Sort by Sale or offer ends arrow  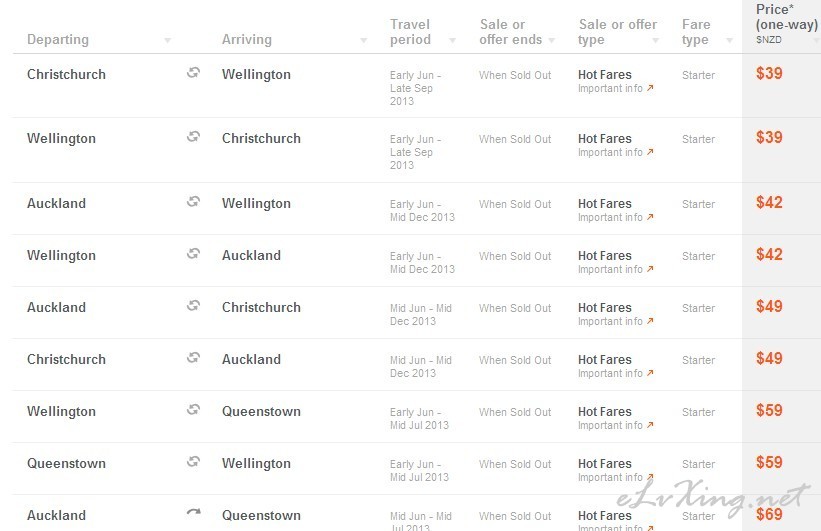pyautogui.click(x=551, y=40)
